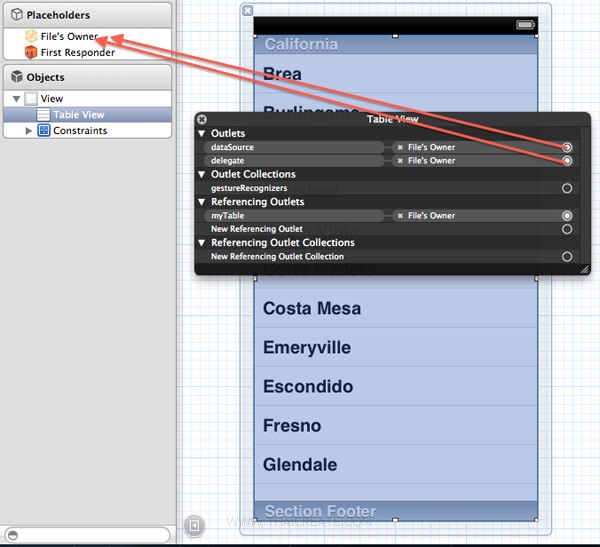Click the gestureRecognizers row text
This screenshot has width=600, height=547.
click(249, 188)
